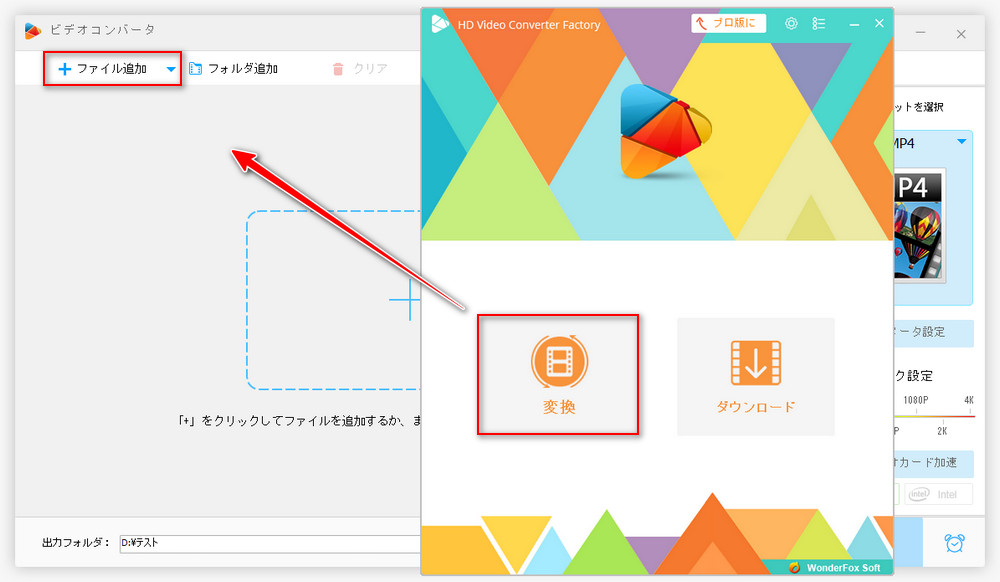Edit the 出力フォルダ path field
Viewport: 1000px width, 582px height.
click(270, 543)
